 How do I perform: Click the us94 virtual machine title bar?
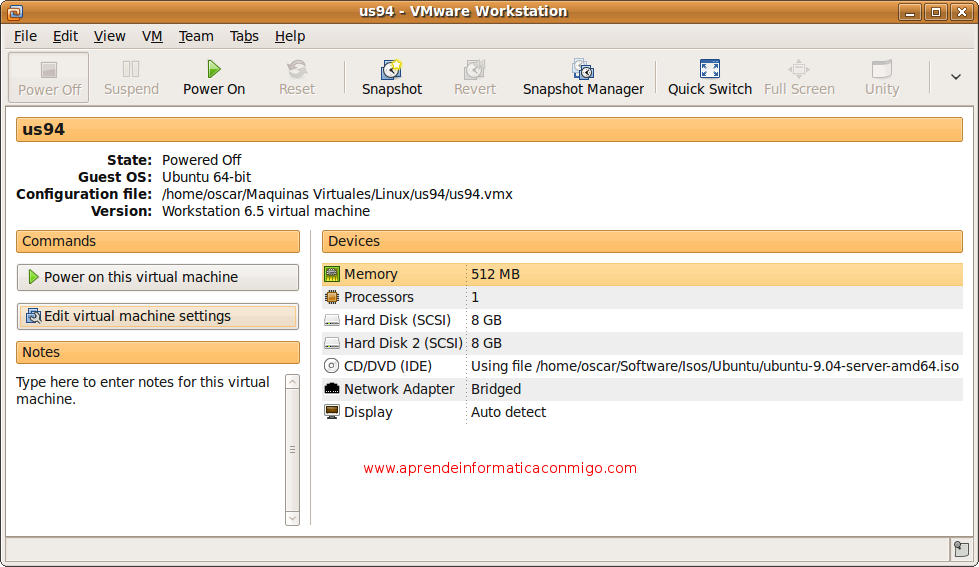490,129
